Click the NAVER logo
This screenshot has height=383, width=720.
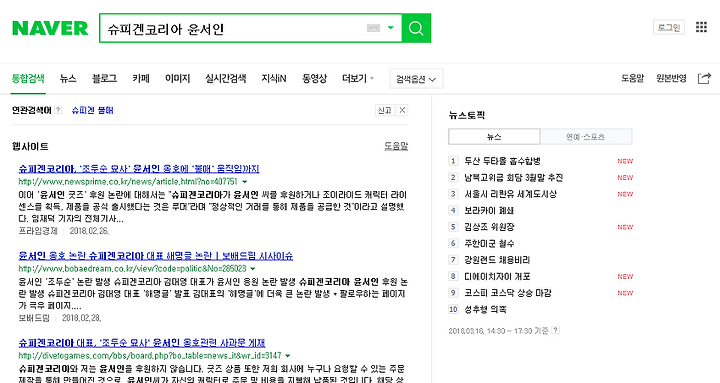pyautogui.click(x=50, y=28)
